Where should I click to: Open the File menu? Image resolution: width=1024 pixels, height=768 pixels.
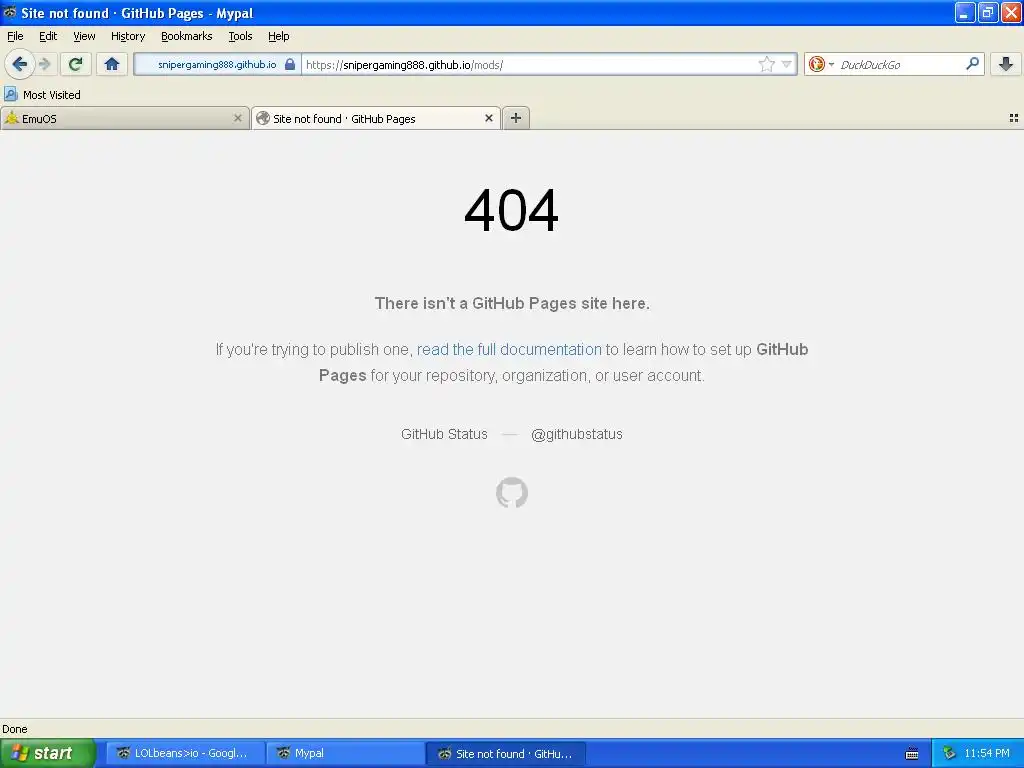(x=15, y=37)
